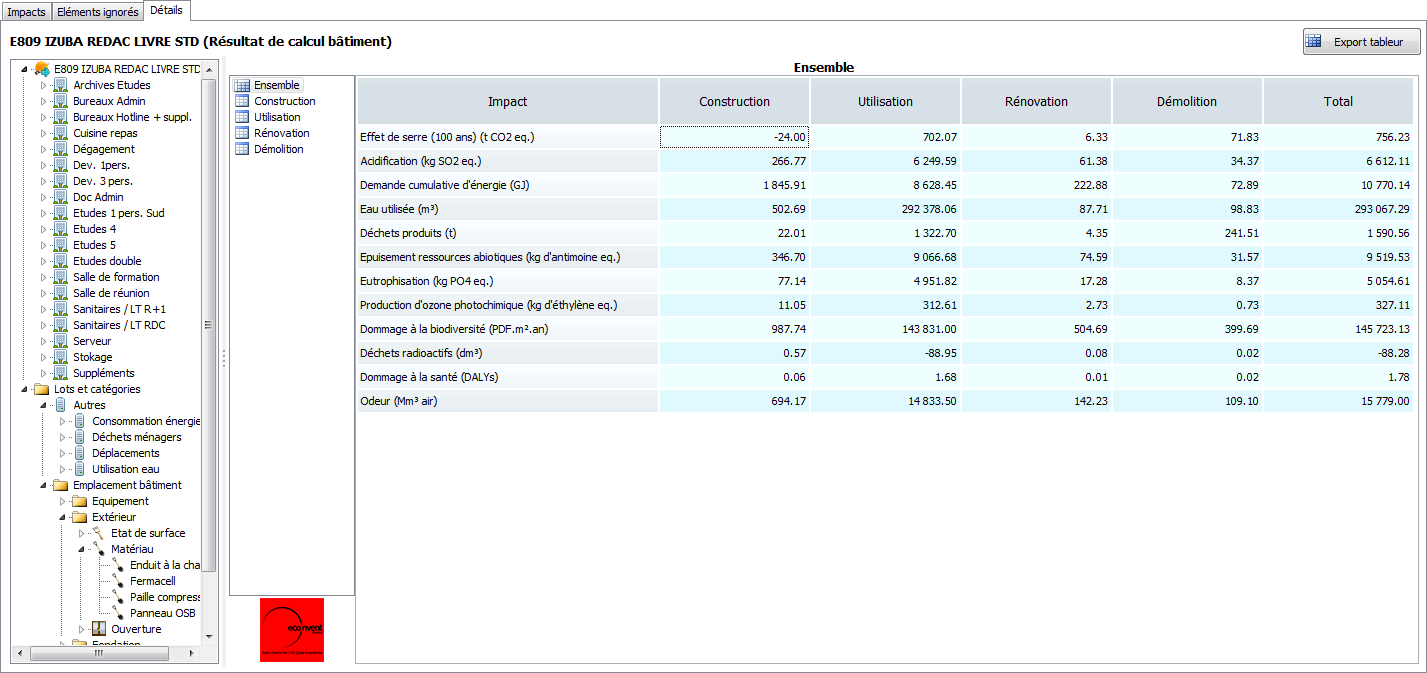The height and width of the screenshot is (673, 1427).
Task: Click the E809 IZUBA root project icon
Action: click(x=42, y=69)
